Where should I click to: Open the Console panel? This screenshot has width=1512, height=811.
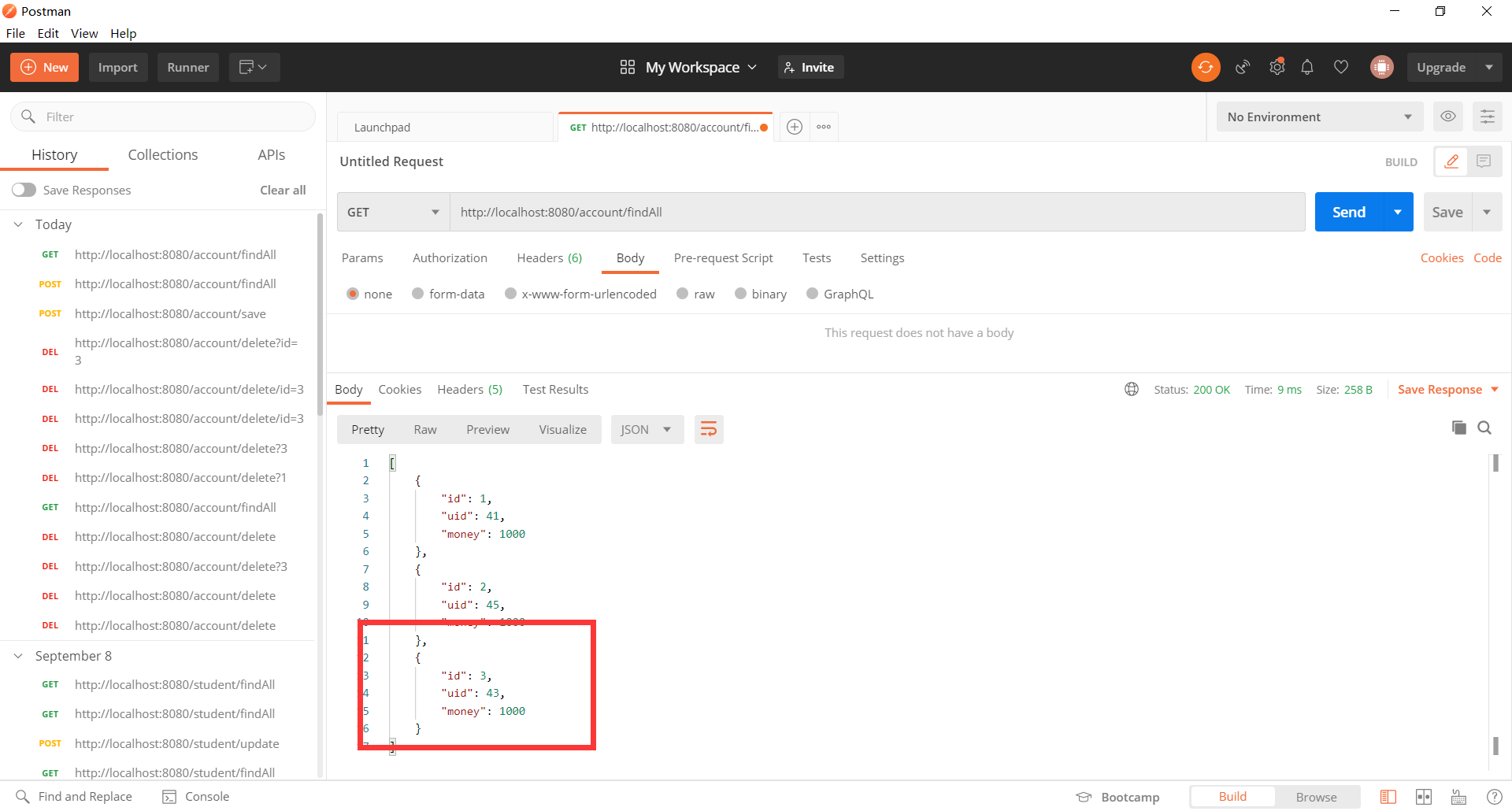coord(196,797)
